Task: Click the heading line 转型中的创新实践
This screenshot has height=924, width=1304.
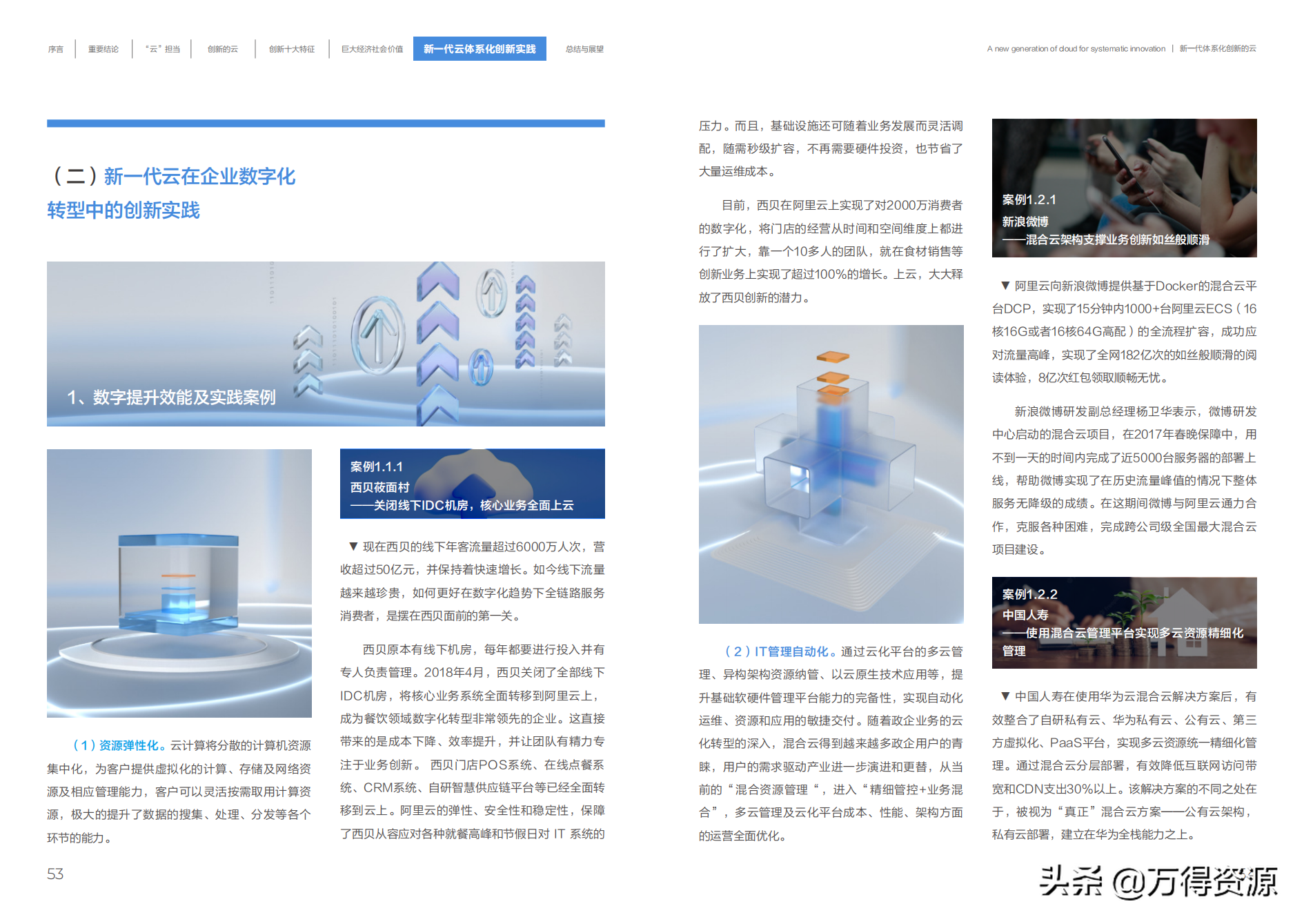Action: click(x=124, y=210)
